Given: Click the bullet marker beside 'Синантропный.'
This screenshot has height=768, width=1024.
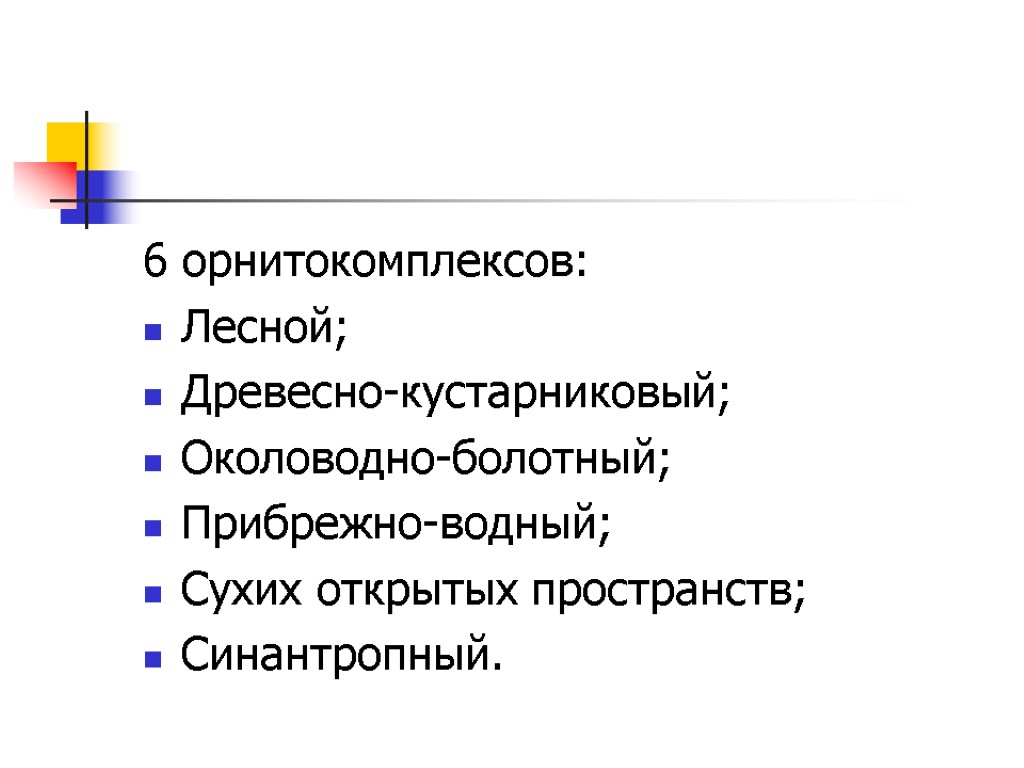Looking at the screenshot, I should coord(153,660).
